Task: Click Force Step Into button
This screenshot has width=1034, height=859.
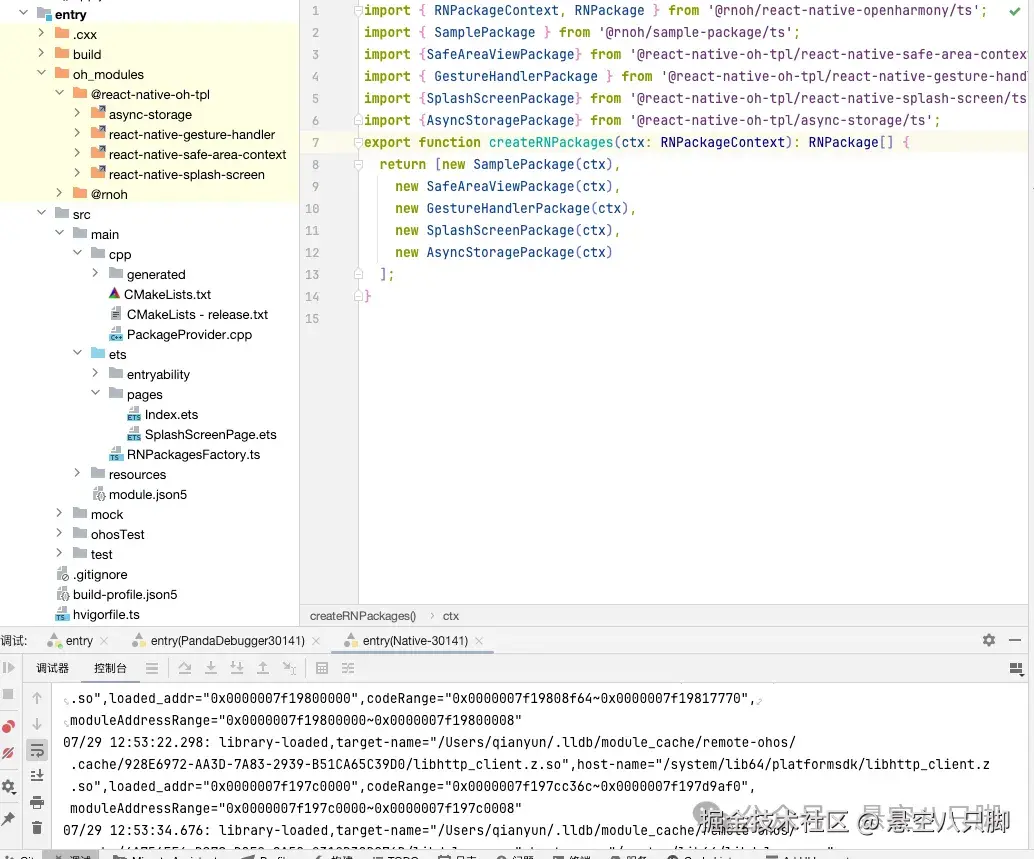Action: coord(237,668)
